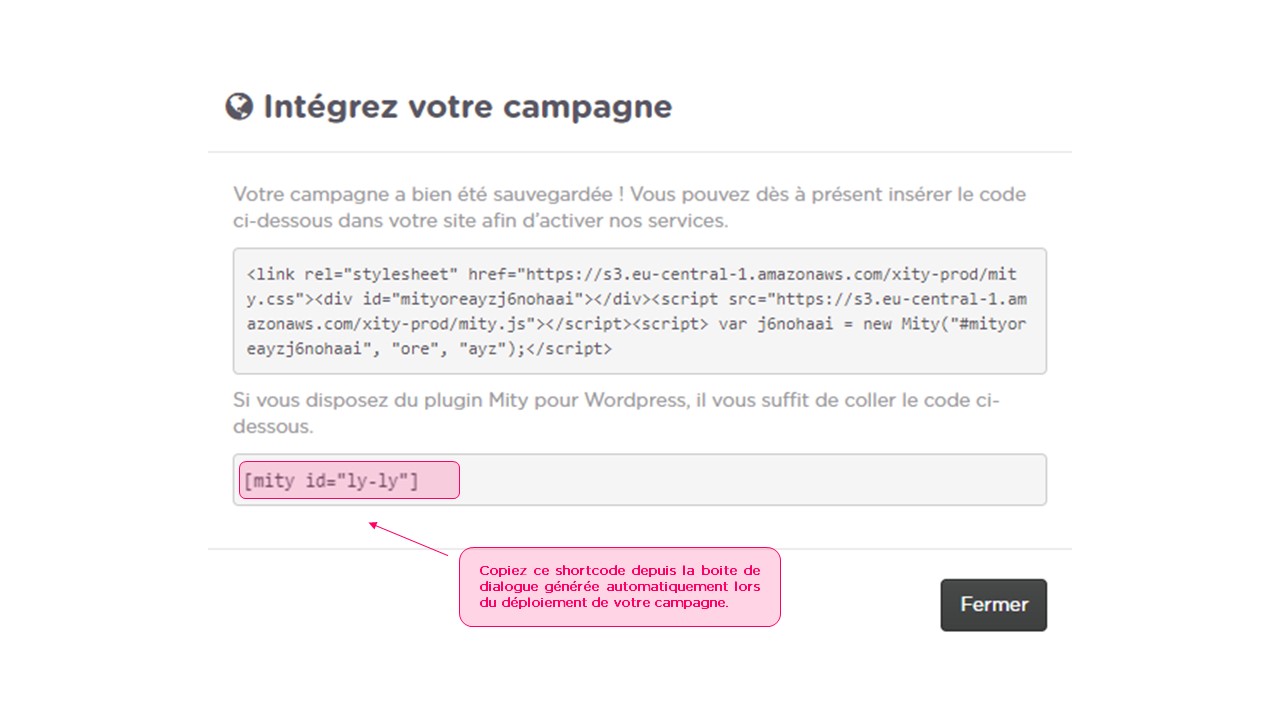This screenshot has width=1280, height=720.
Task: Click the "Votre campagne a bien été sauvegardée" sentence
Action: pos(428,194)
